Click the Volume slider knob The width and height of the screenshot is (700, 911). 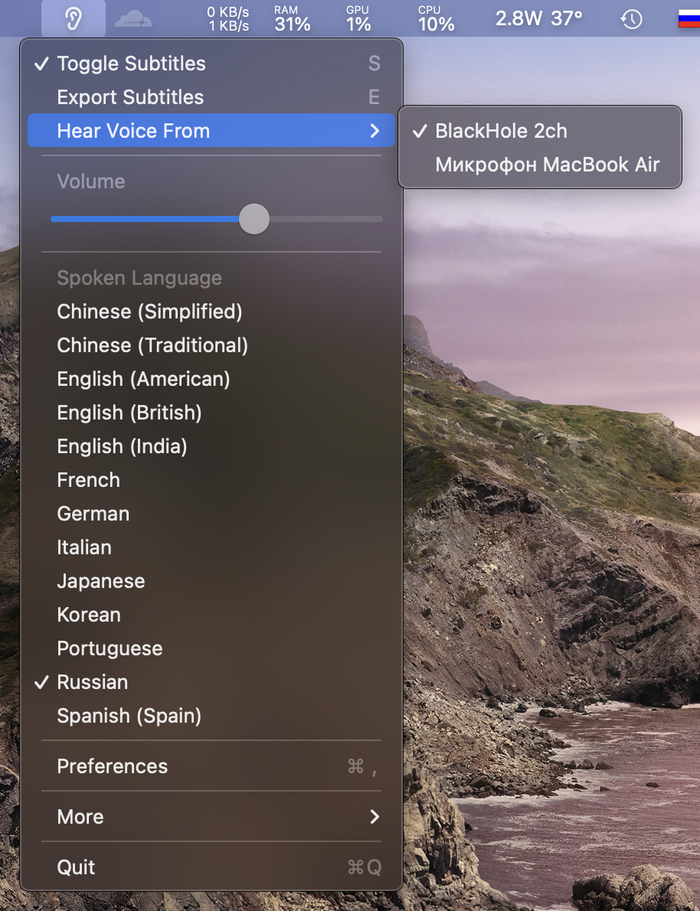pyautogui.click(x=254, y=219)
